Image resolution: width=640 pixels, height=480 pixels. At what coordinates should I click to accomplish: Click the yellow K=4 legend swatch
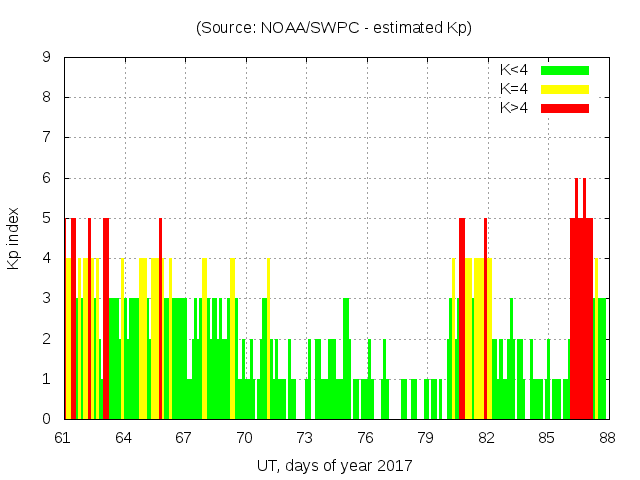(x=565, y=89)
